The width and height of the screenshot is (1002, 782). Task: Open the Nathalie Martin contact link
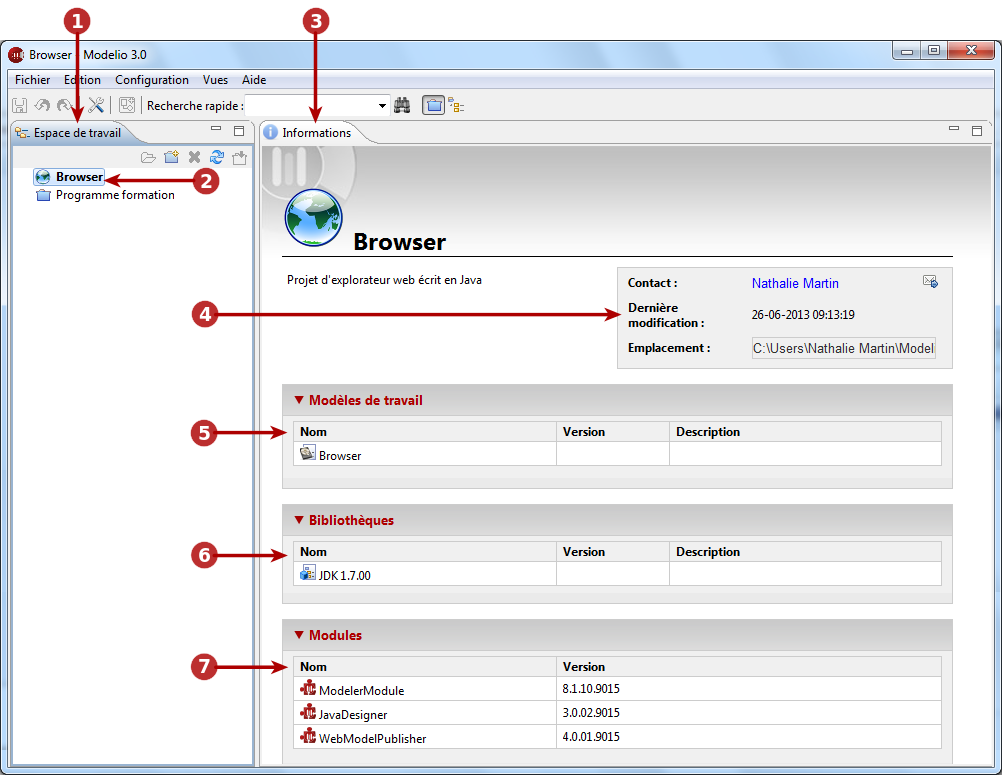(x=795, y=283)
